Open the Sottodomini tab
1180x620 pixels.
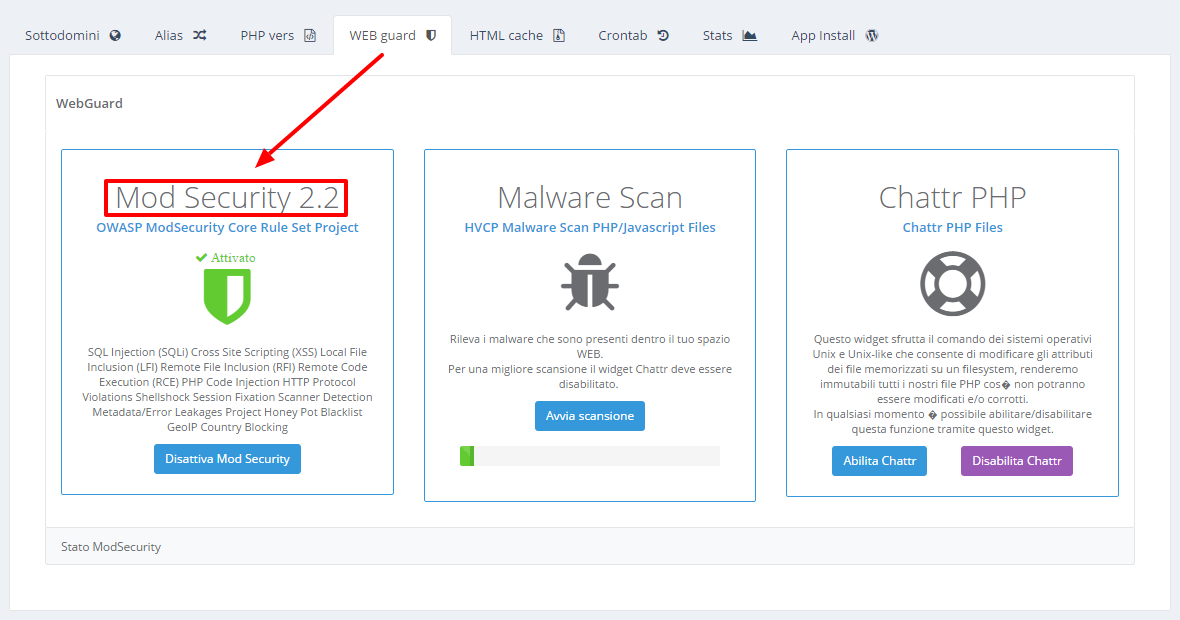click(x=73, y=35)
